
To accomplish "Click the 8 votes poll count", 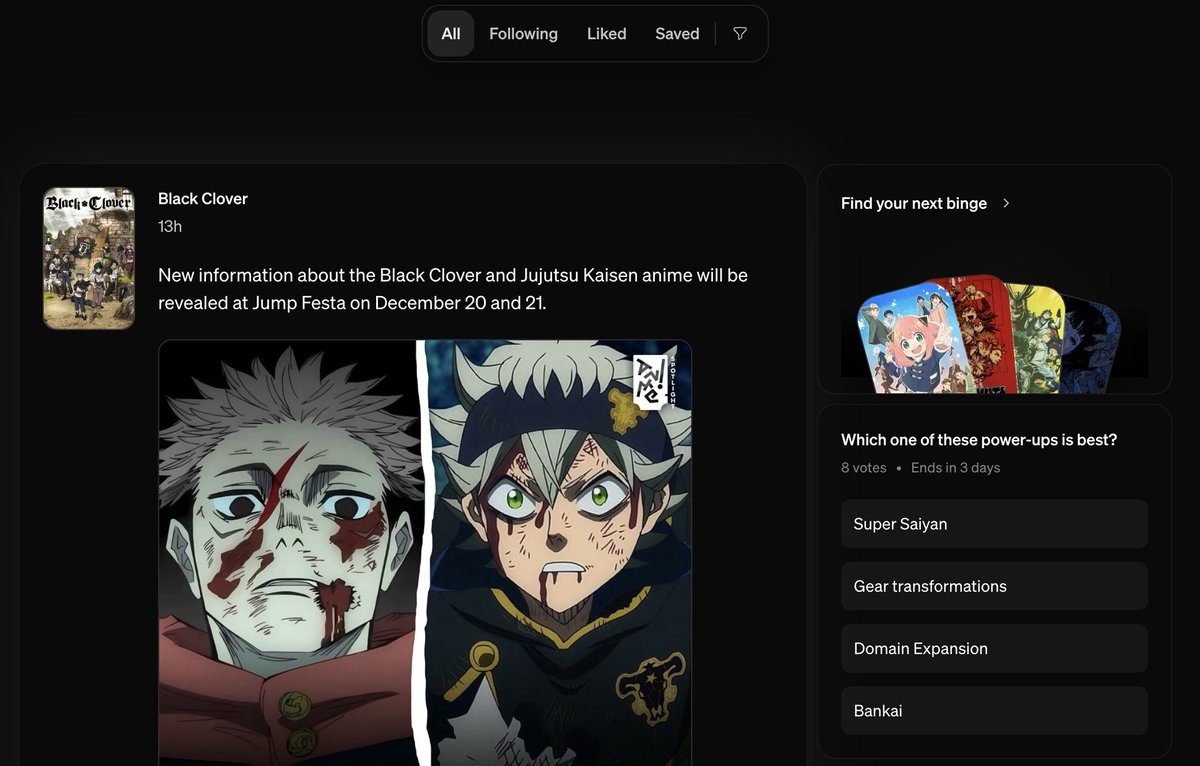I will [x=864, y=468].
